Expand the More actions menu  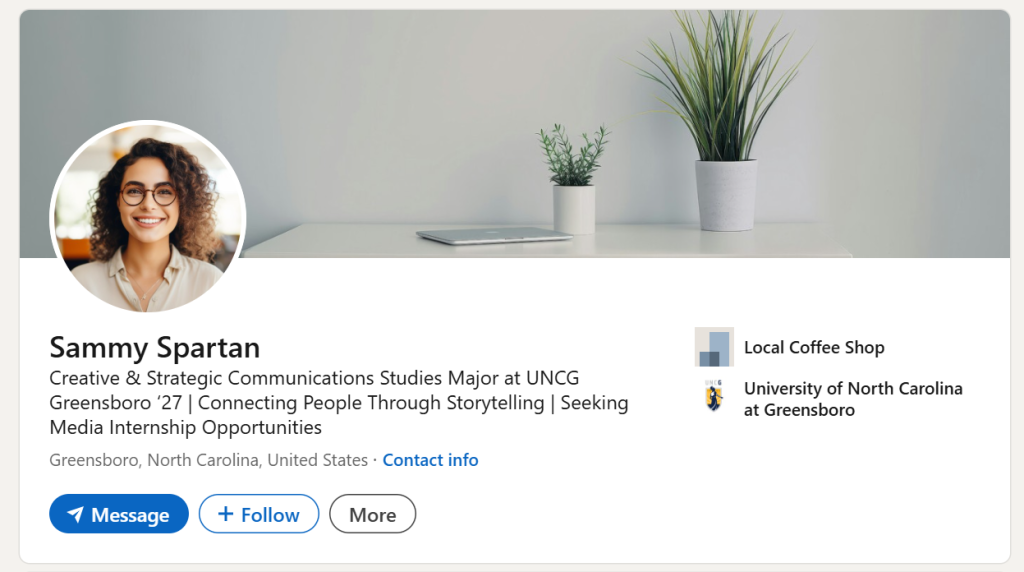372,514
